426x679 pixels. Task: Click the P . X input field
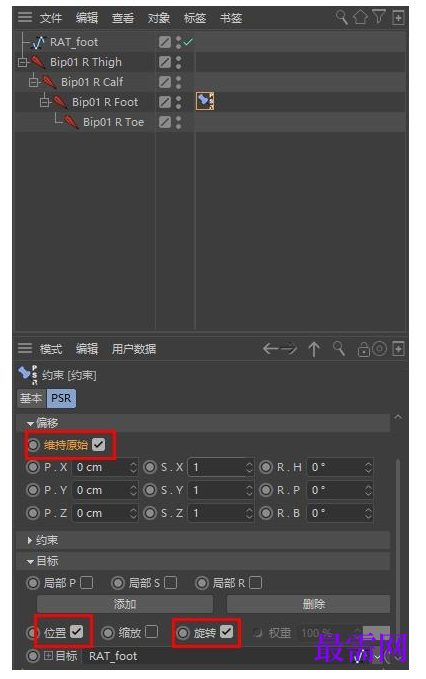[105, 467]
